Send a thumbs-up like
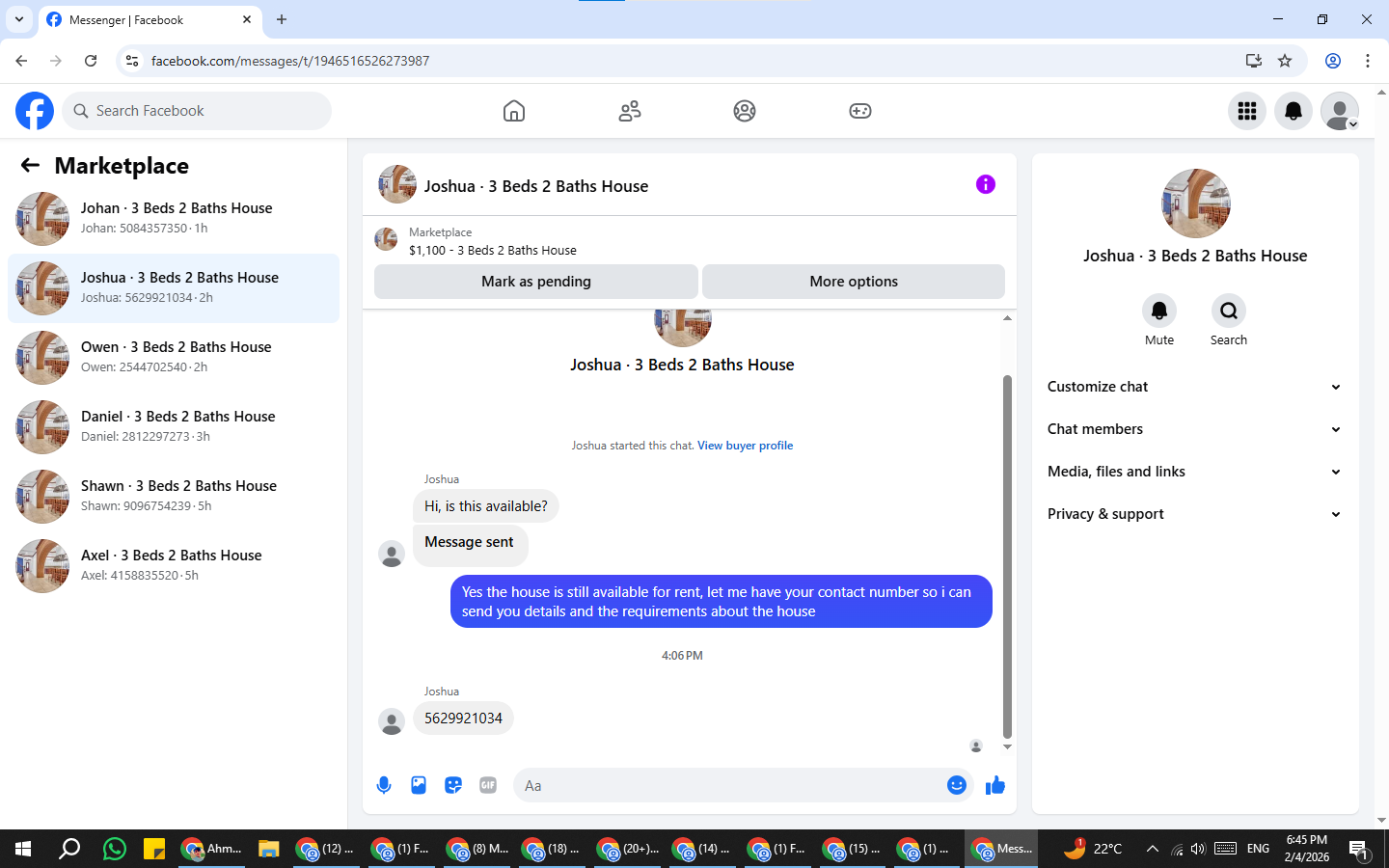 tap(995, 785)
